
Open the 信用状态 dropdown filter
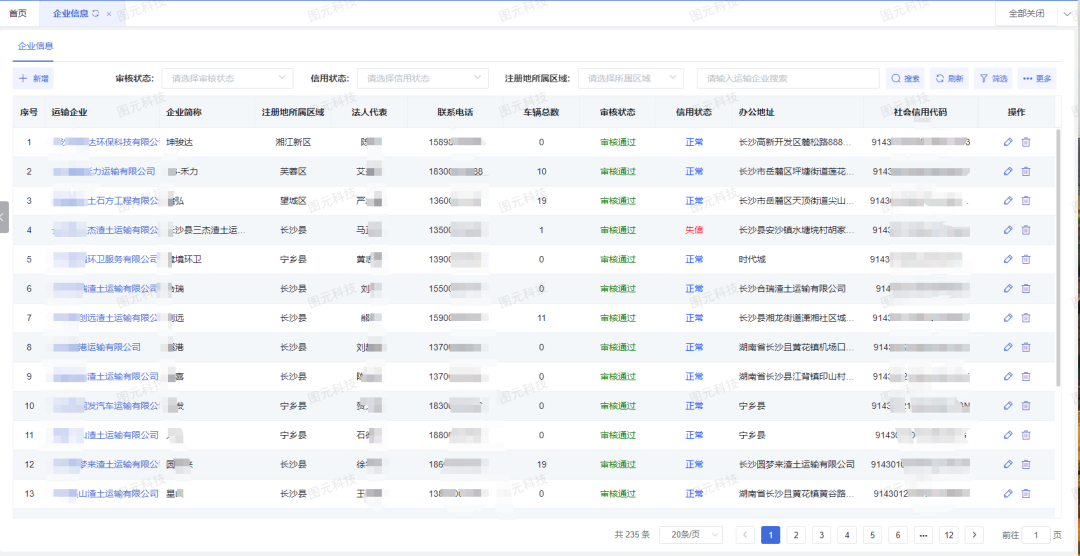[422, 78]
